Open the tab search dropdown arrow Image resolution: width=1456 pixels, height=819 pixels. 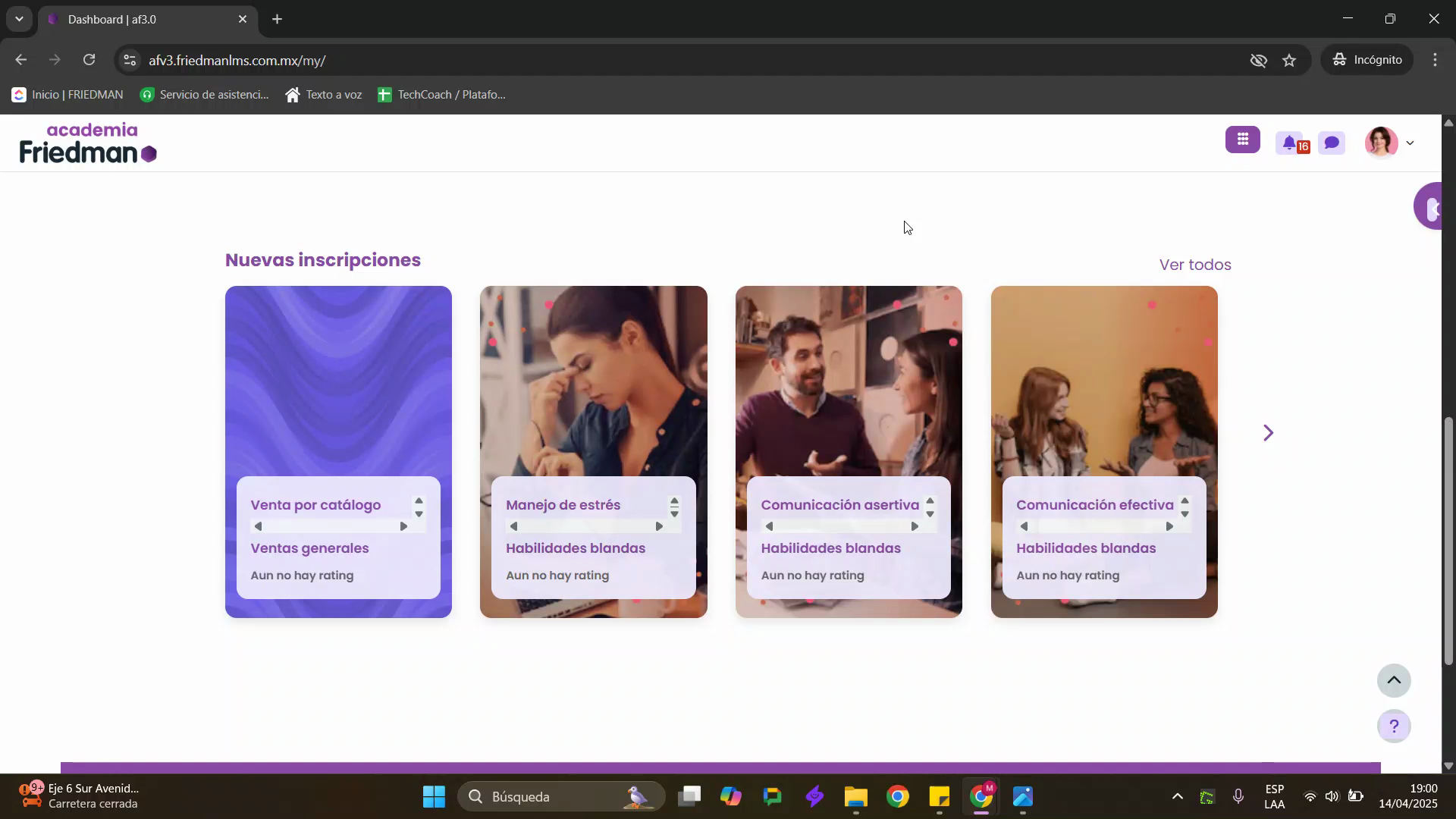(x=19, y=19)
